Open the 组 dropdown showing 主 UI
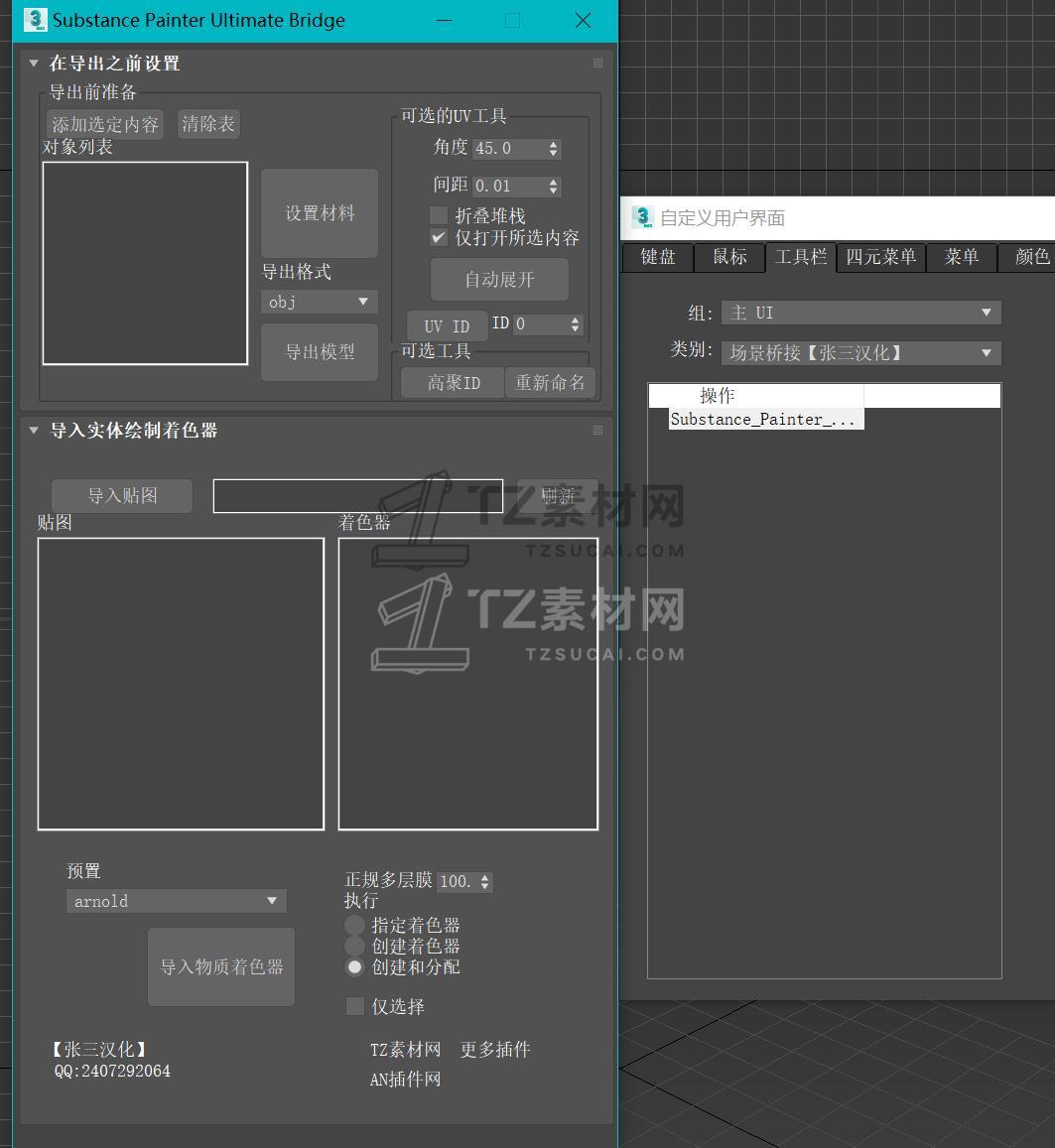 click(861, 313)
